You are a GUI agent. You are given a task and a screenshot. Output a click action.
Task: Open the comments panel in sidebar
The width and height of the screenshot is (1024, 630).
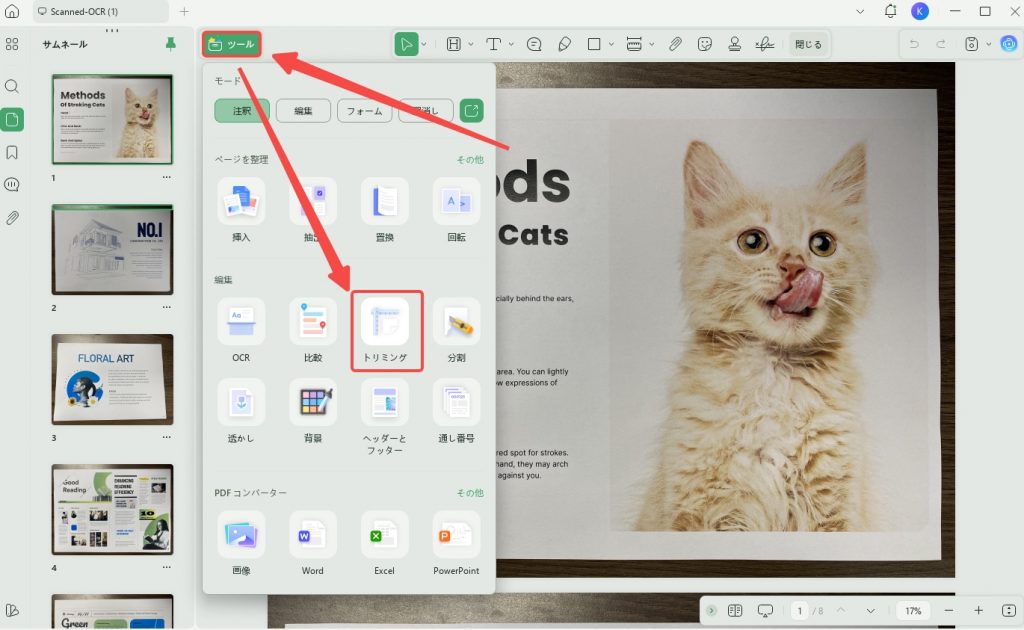(x=12, y=185)
